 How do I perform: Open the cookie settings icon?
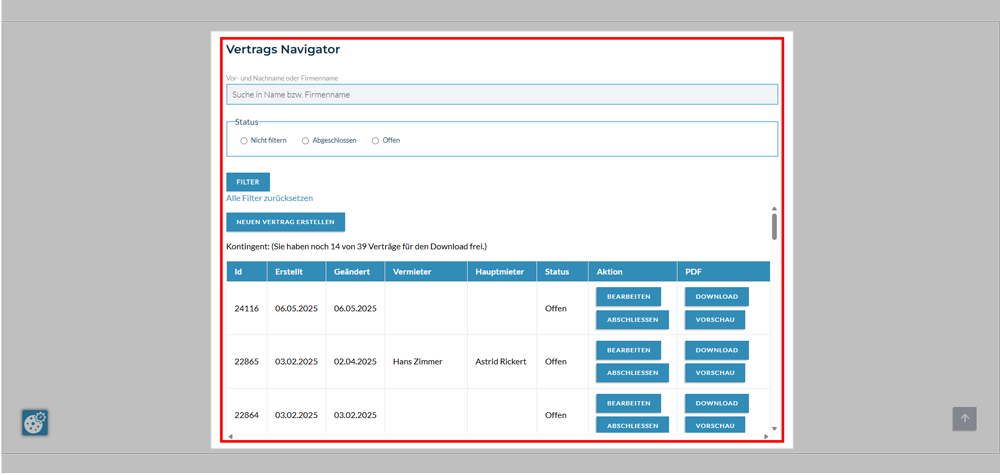(35, 422)
